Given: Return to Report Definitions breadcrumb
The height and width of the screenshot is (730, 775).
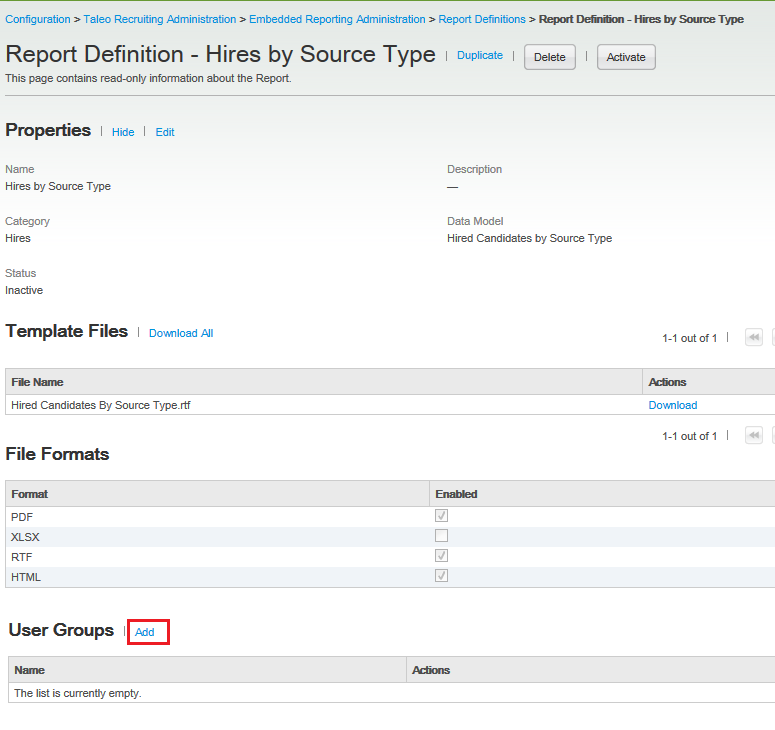Looking at the screenshot, I should click(482, 19).
